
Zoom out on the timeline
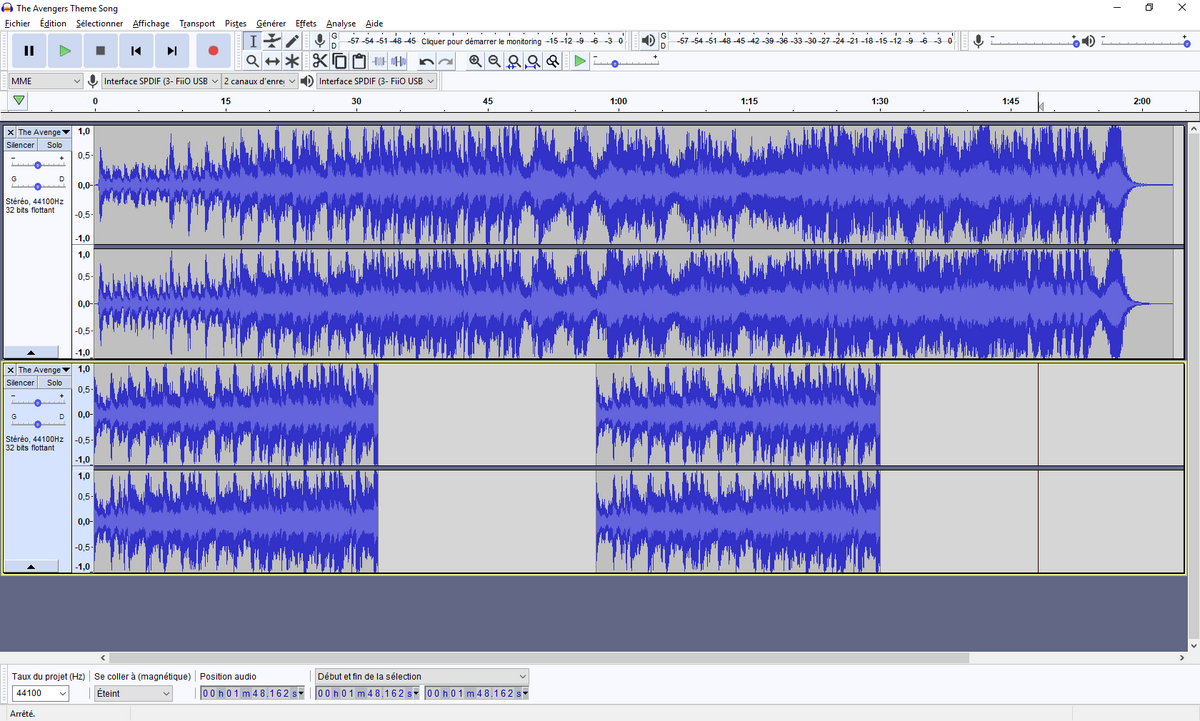(494, 61)
